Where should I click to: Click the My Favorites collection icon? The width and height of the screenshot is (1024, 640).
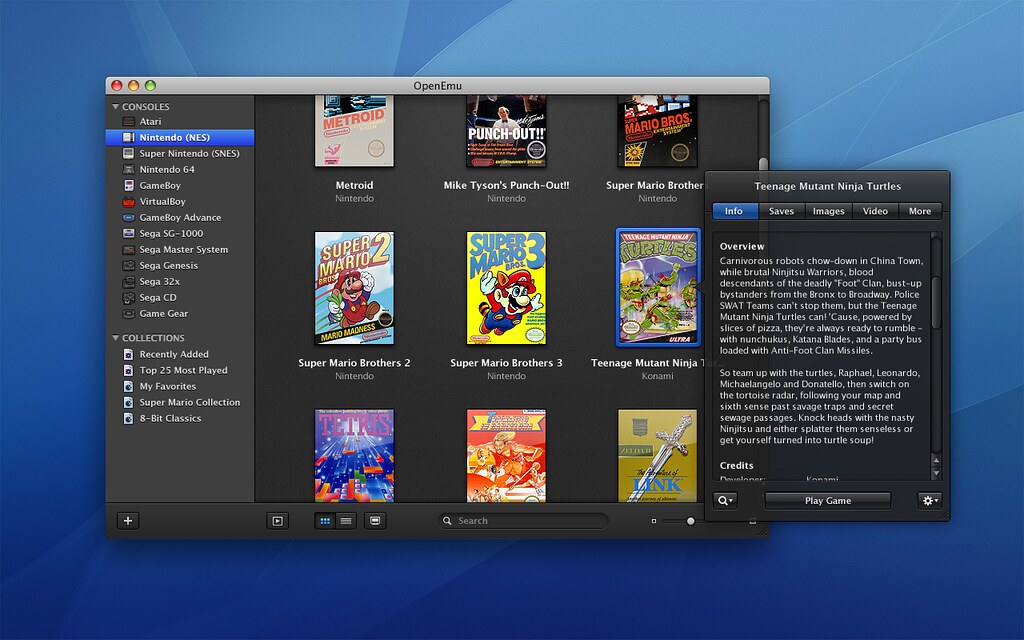pos(129,386)
